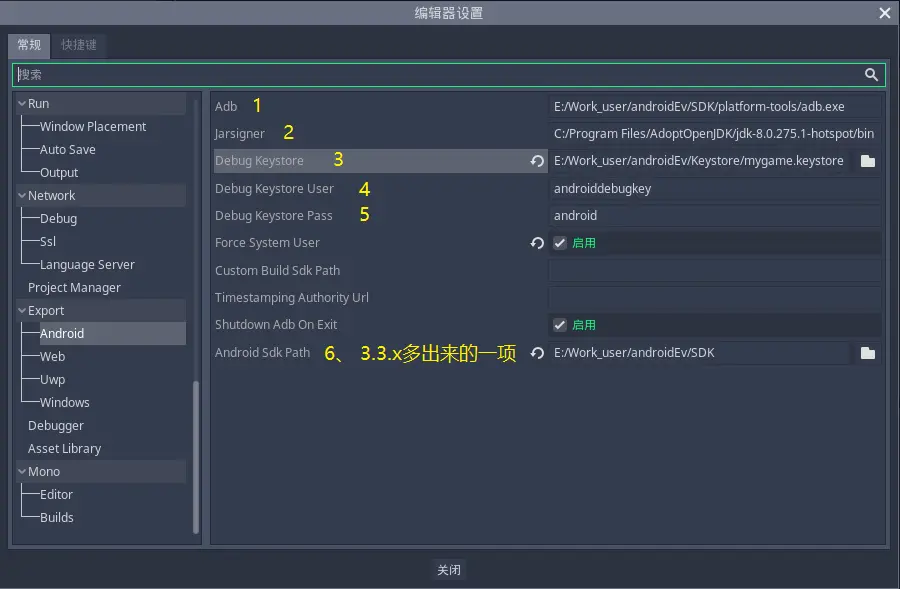Edit the Debug Keystore User field
Screen dimensions: 900x589
click(x=715, y=189)
